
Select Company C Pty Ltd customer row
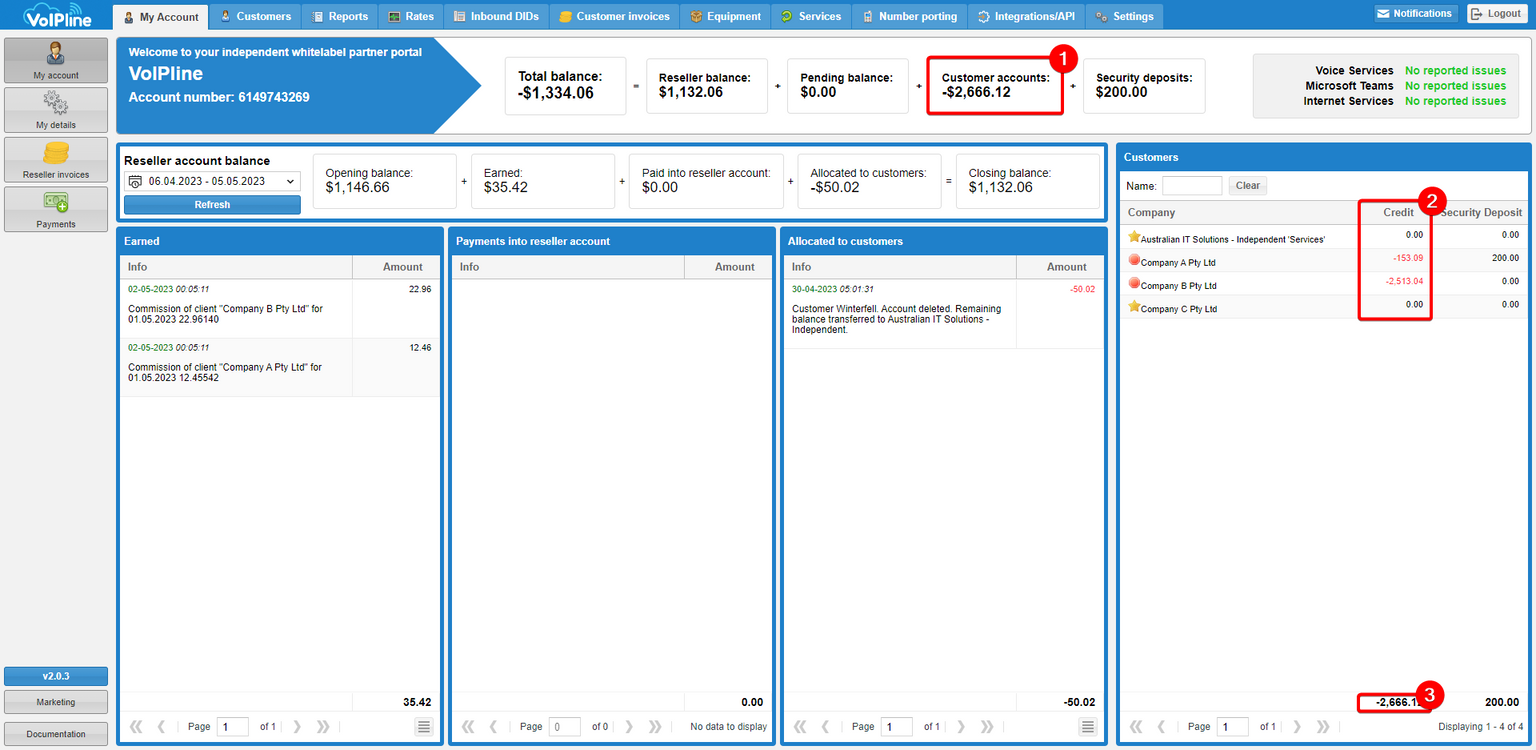point(1324,307)
